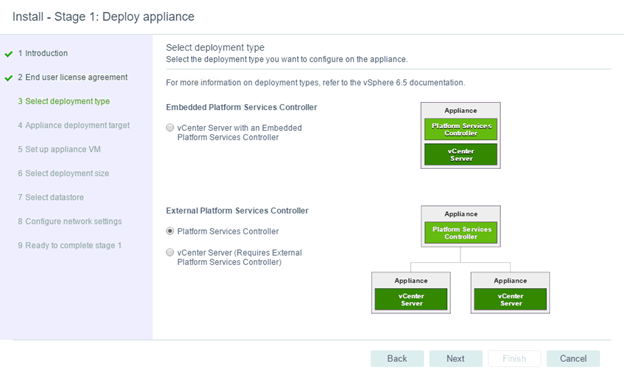Image resolution: width=624 pixels, height=377 pixels.
Task: Click the green checkmark beside Introduction
Action: (x=9, y=54)
